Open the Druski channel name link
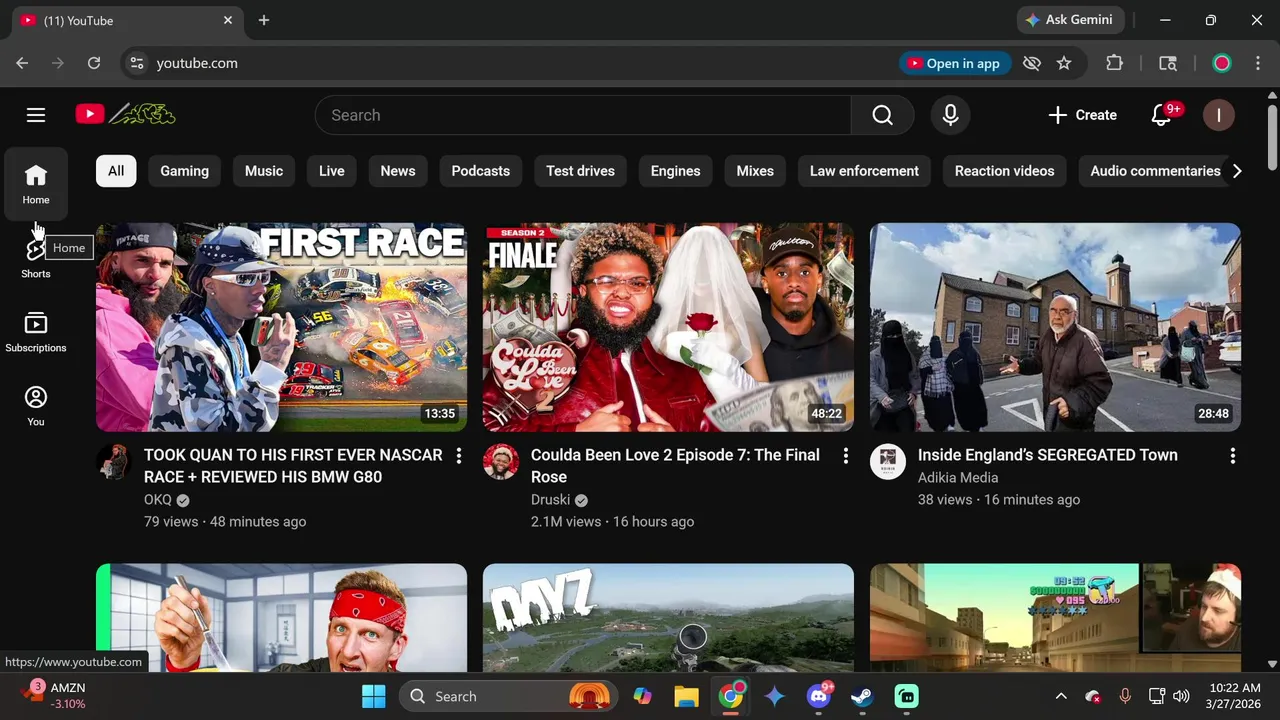Viewport: 1280px width, 720px height. 550,500
